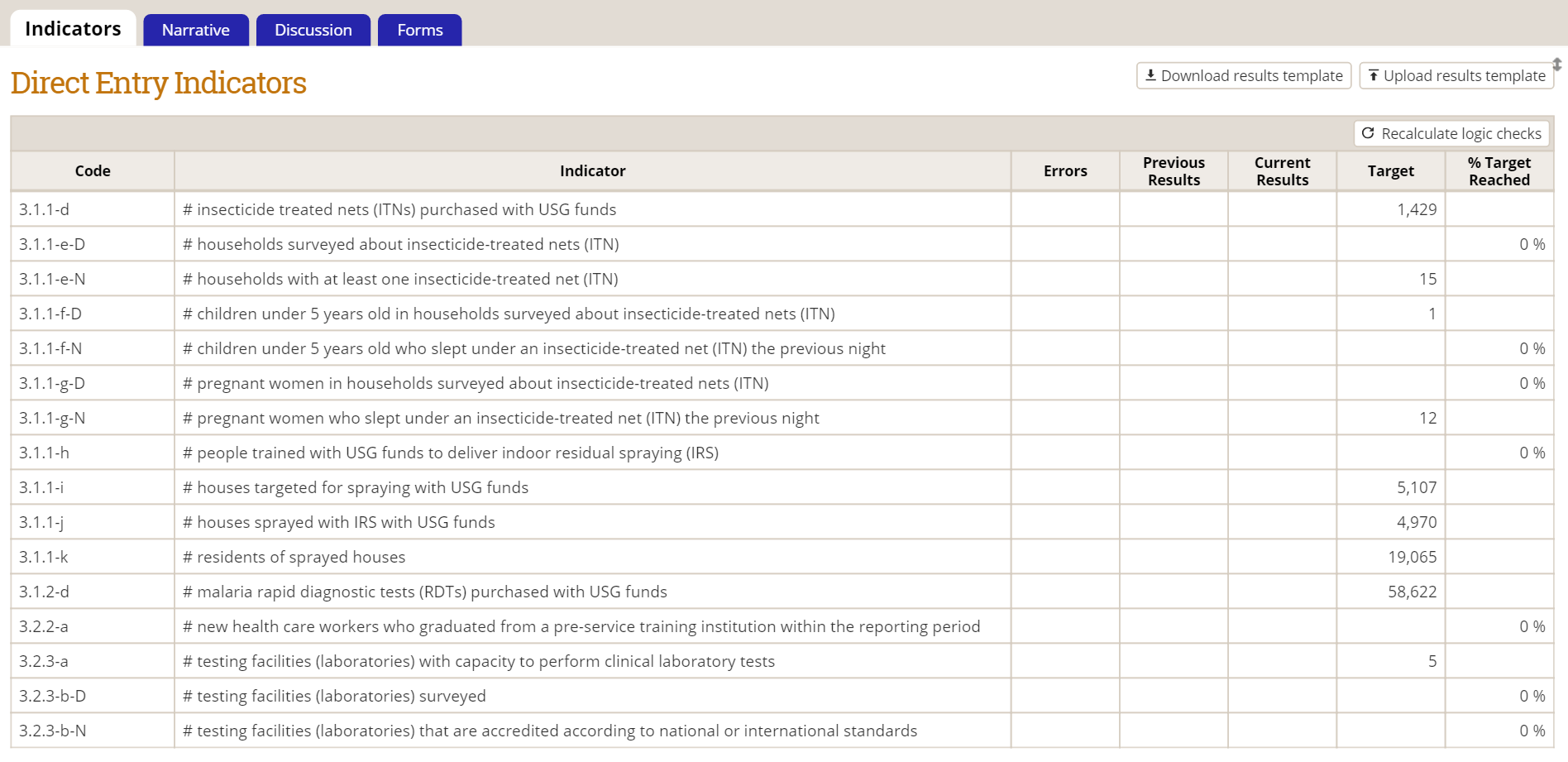Viewport: 1568px width, 762px height.
Task: Click target value 58,622
Action: [x=1413, y=592]
